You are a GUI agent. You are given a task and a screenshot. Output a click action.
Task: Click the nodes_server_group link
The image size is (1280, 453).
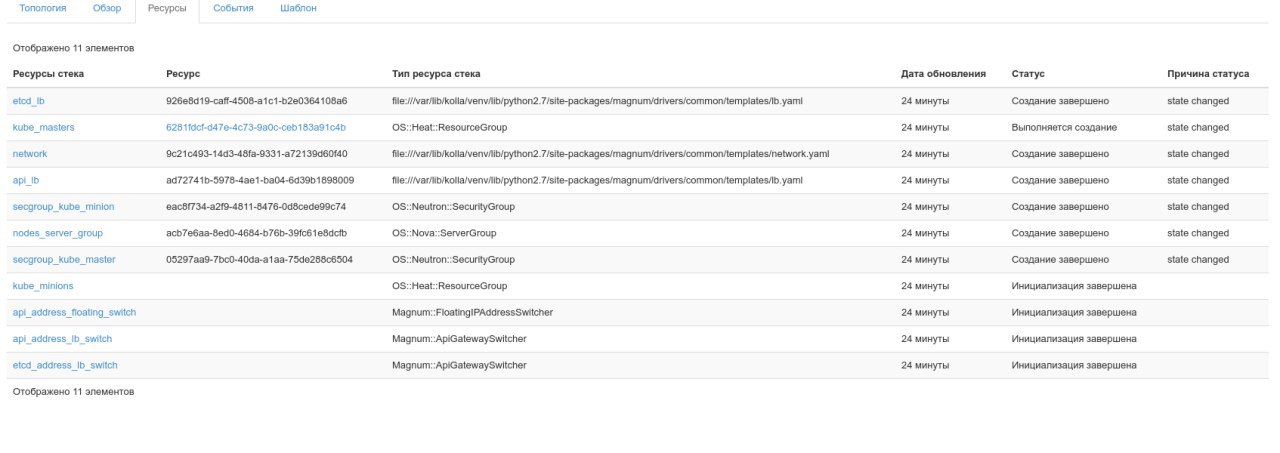click(x=57, y=233)
